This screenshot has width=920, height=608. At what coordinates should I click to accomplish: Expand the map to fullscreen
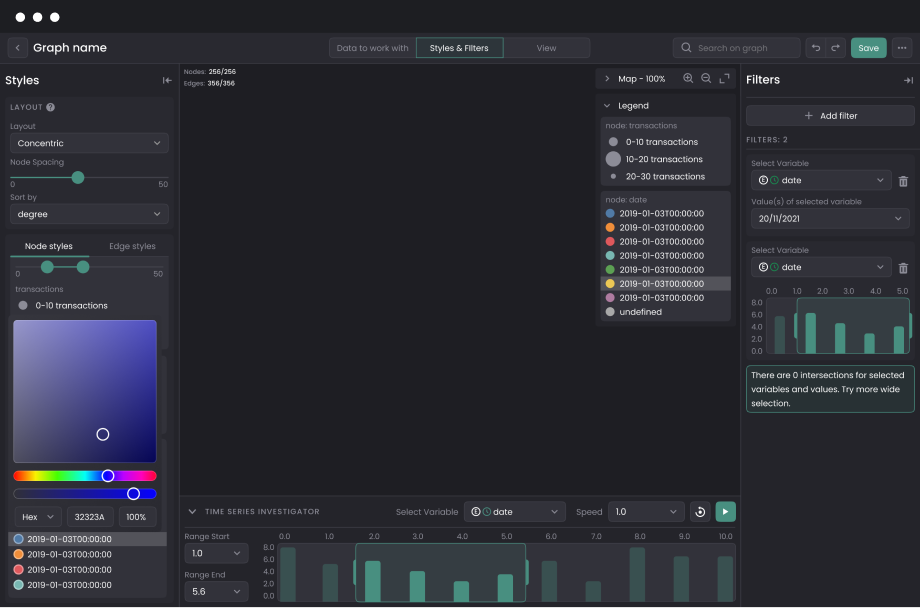point(725,79)
